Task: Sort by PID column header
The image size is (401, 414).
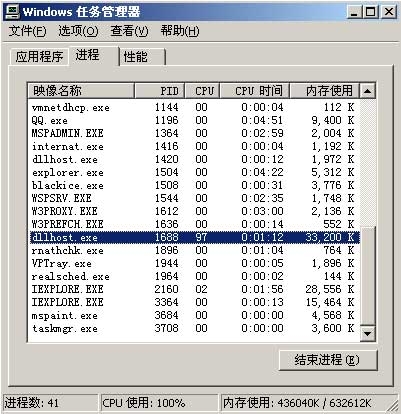Action: click(x=159, y=91)
